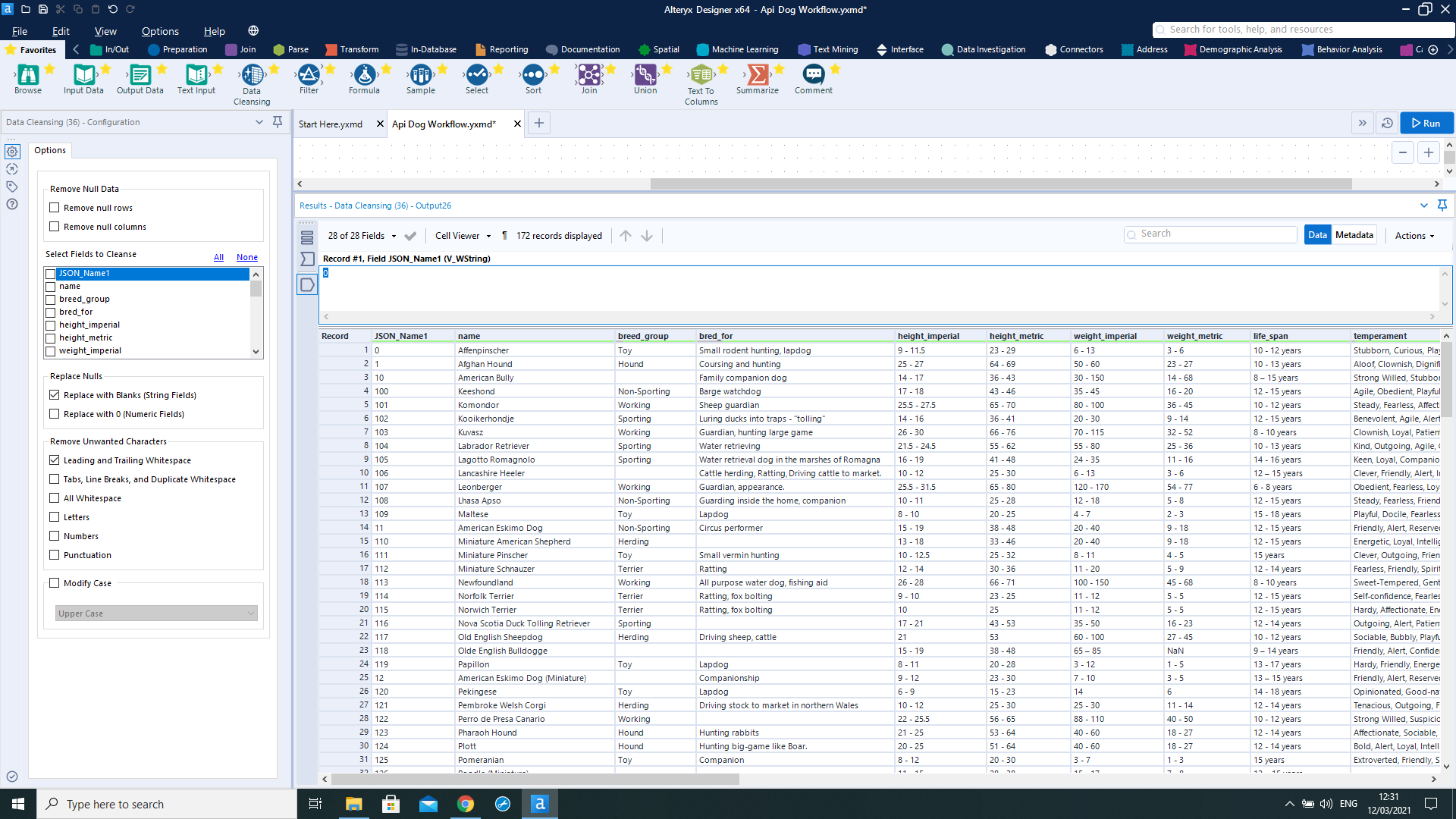Screen dimensions: 1456x819
Task: Zoom in canvas with plus icon
Action: [x=1428, y=153]
